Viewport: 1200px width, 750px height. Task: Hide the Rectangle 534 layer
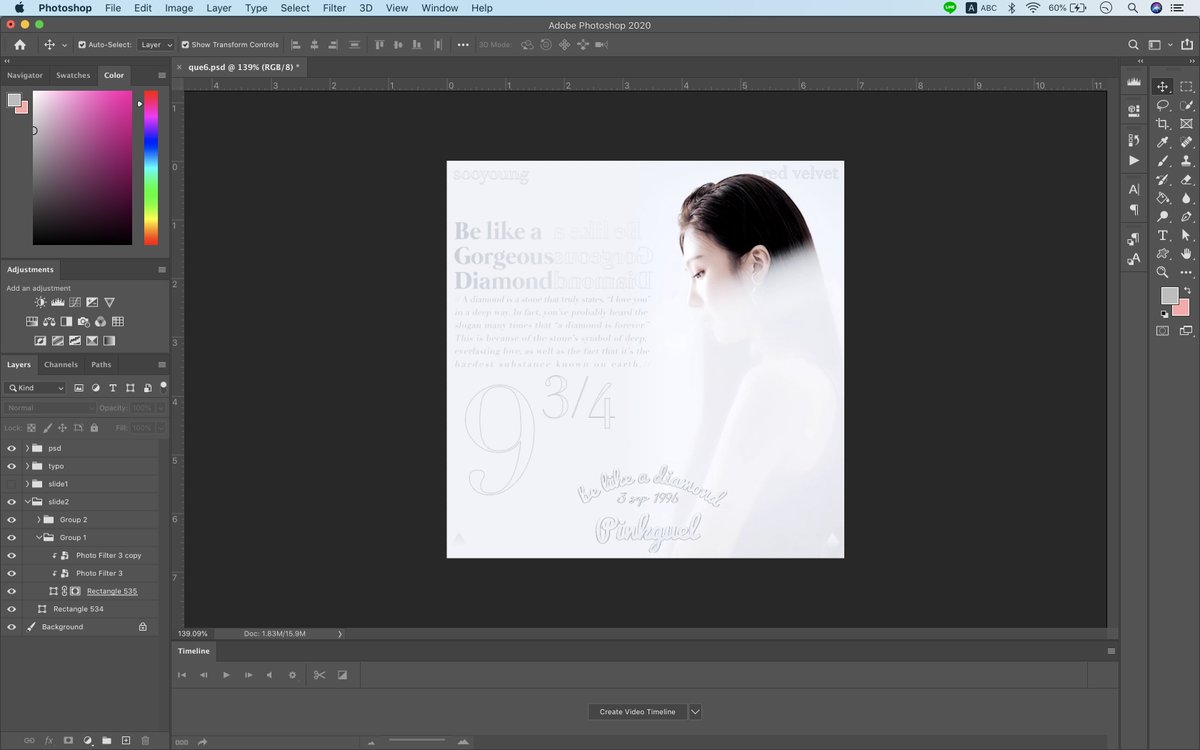tap(12, 609)
